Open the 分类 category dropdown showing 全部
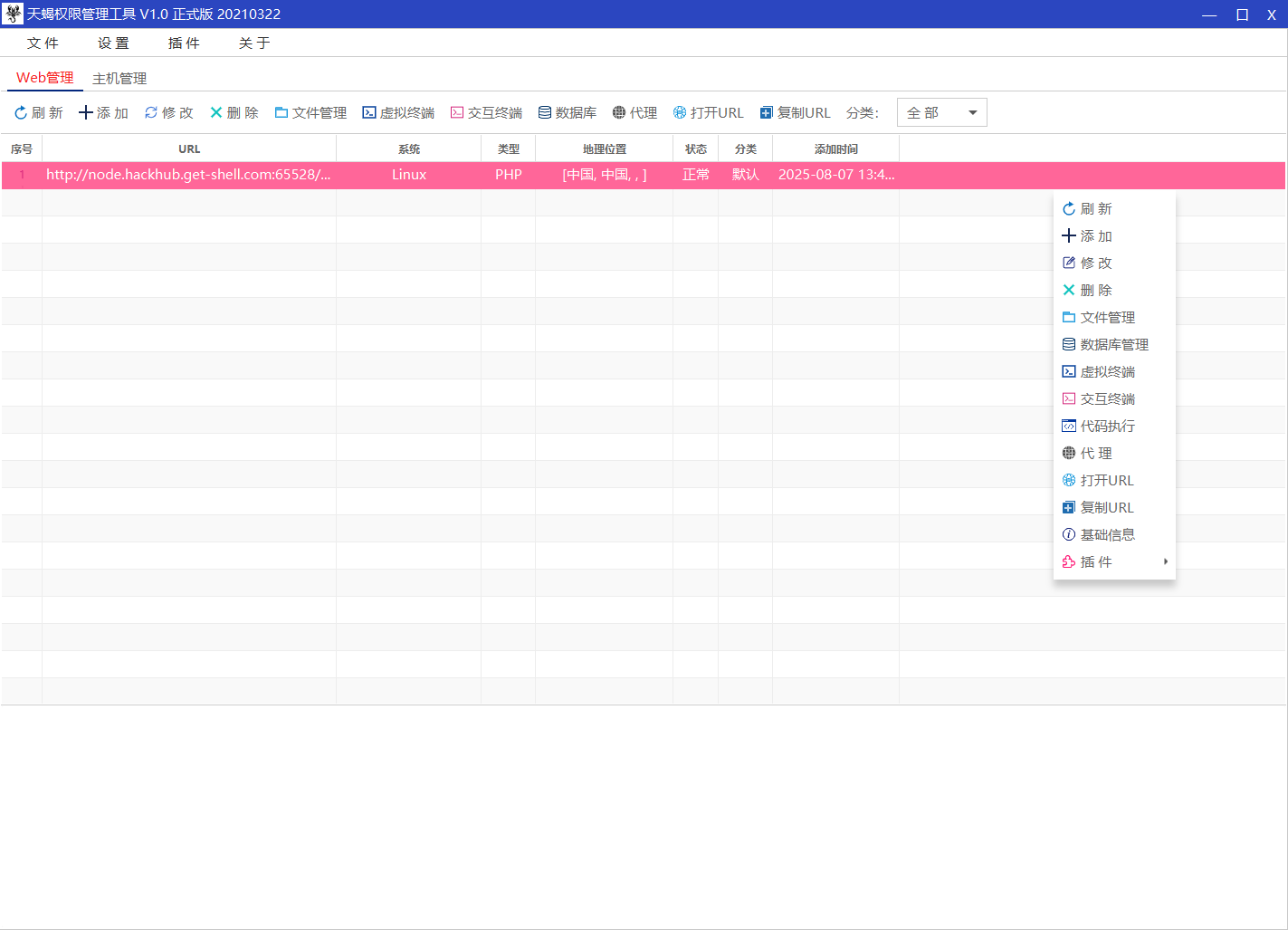The width and height of the screenshot is (1288, 930). click(x=941, y=112)
